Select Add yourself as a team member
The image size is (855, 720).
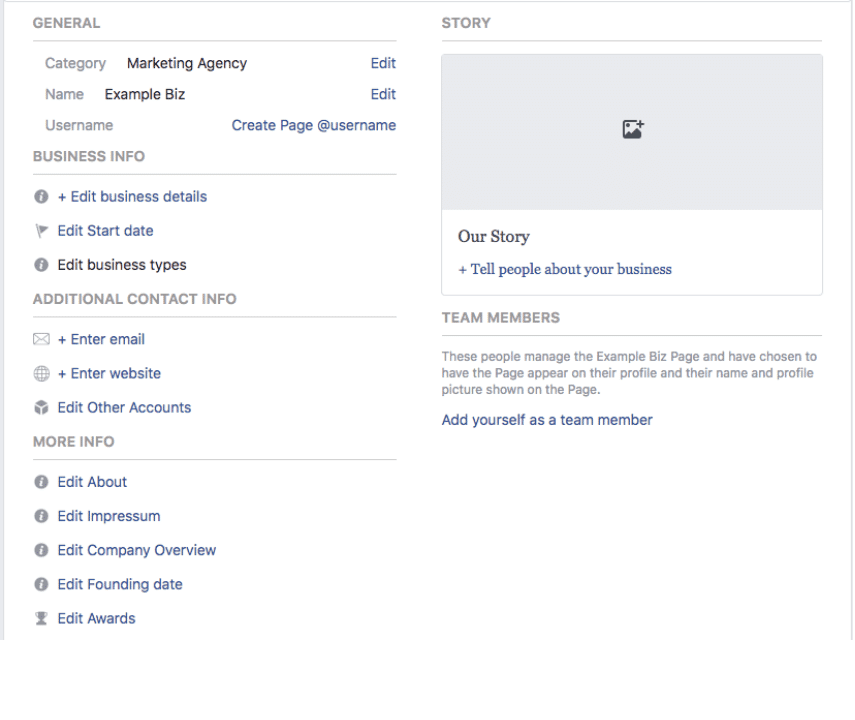point(547,419)
